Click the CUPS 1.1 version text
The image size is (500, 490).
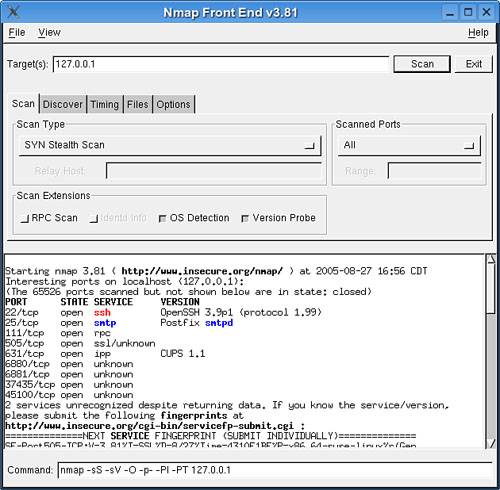click(183, 354)
